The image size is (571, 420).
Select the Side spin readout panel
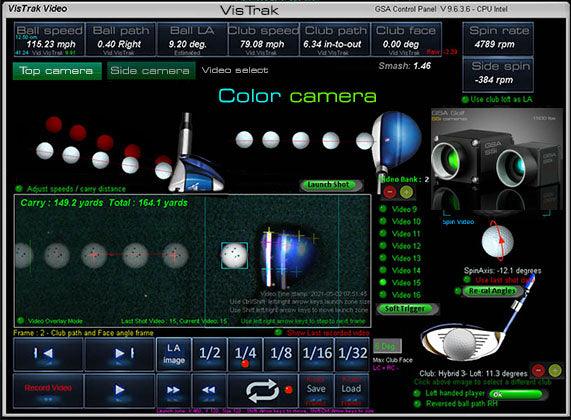pyautogui.click(x=498, y=74)
